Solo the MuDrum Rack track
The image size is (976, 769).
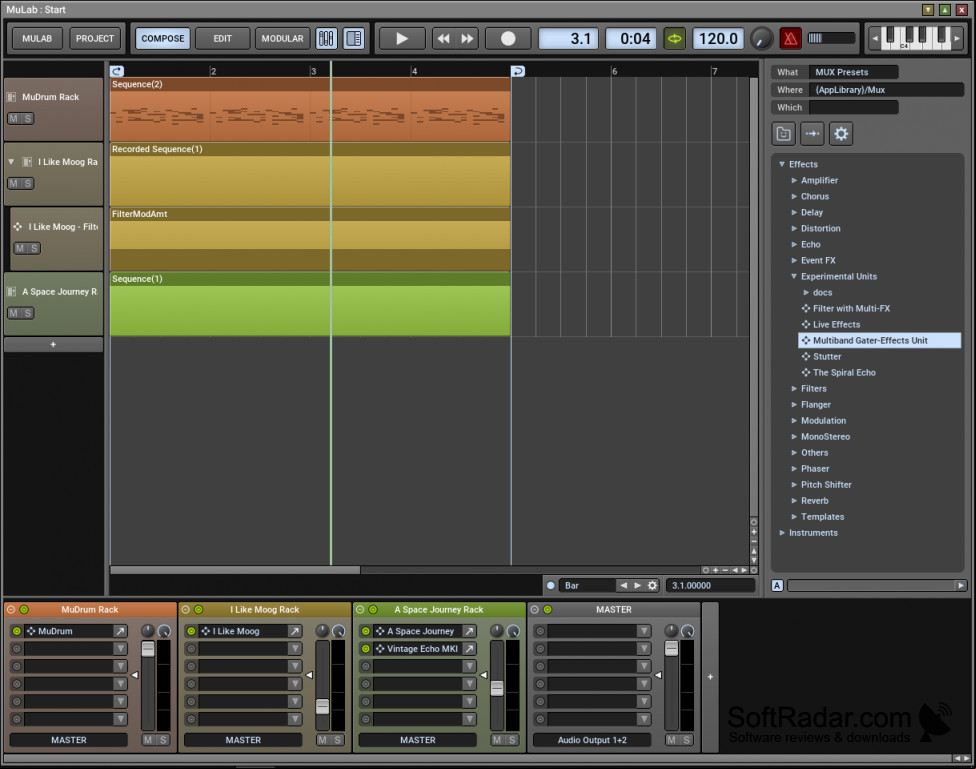point(27,118)
